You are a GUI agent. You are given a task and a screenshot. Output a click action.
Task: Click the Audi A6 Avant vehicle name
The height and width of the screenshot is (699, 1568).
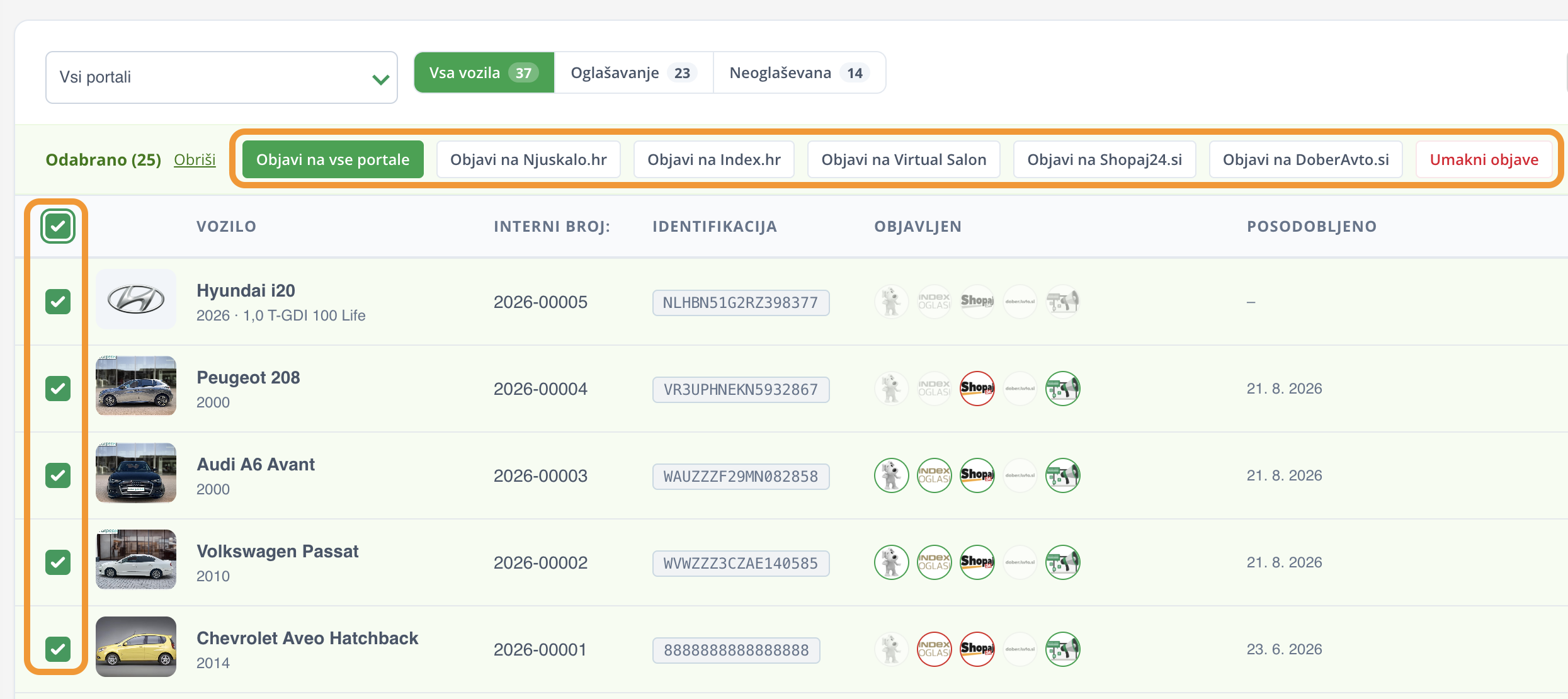point(256,465)
